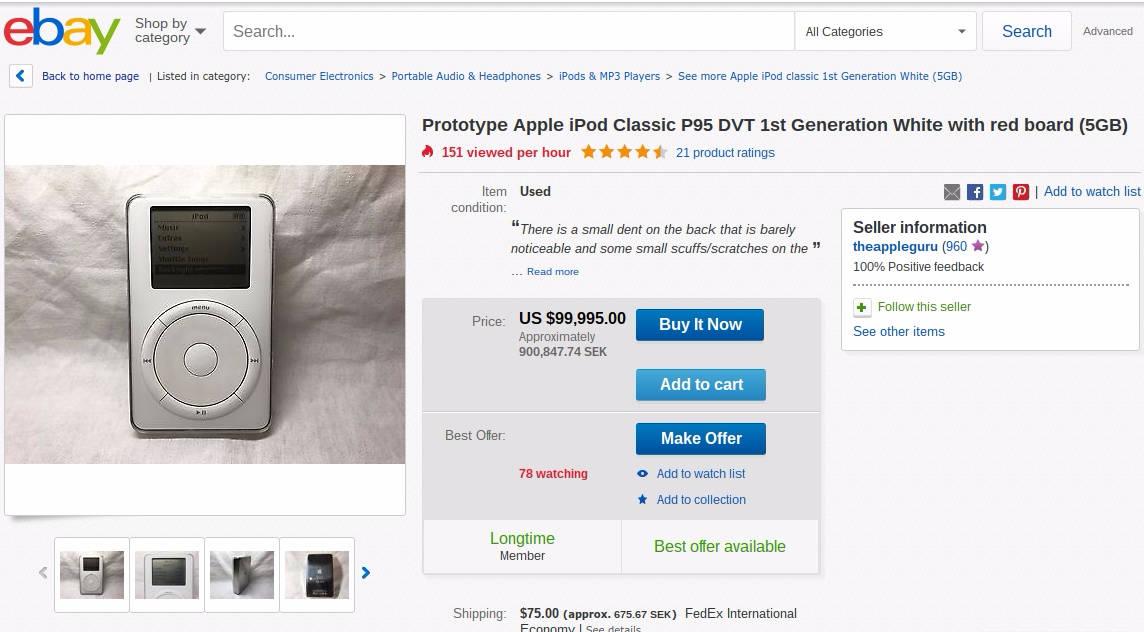Expand the All Categories dropdown
The width and height of the screenshot is (1144, 632).
coord(887,32)
